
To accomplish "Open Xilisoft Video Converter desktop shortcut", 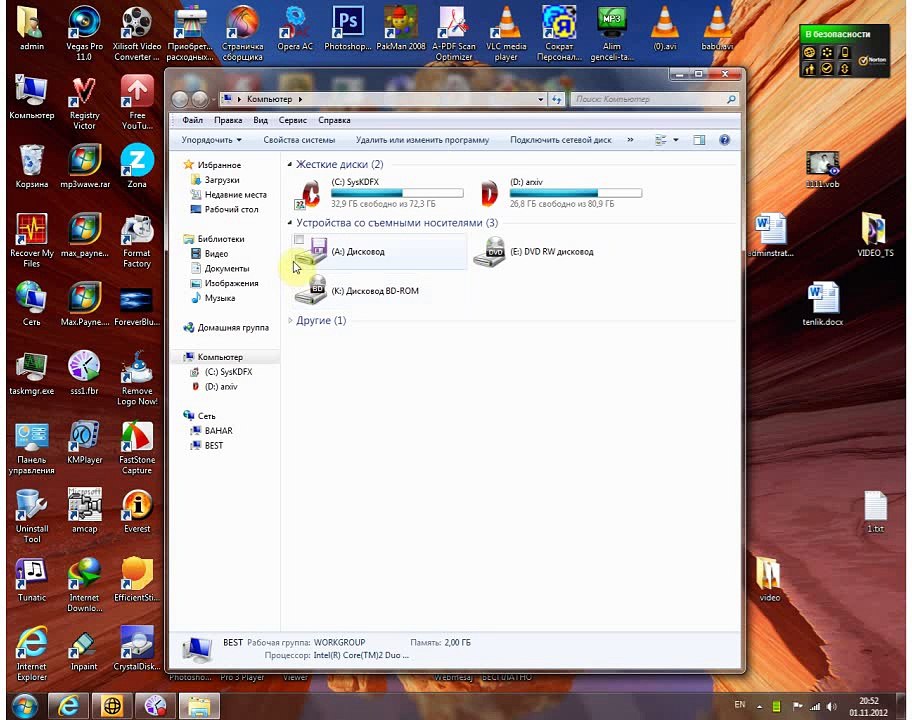I will coord(137,33).
